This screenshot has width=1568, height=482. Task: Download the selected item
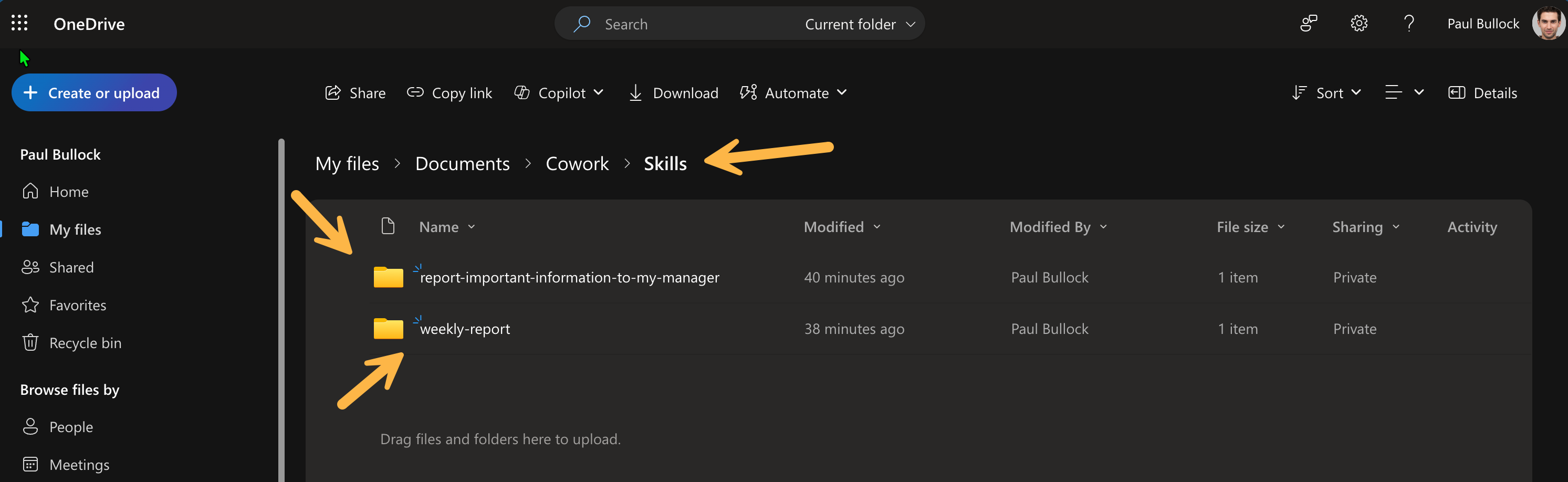[673, 93]
